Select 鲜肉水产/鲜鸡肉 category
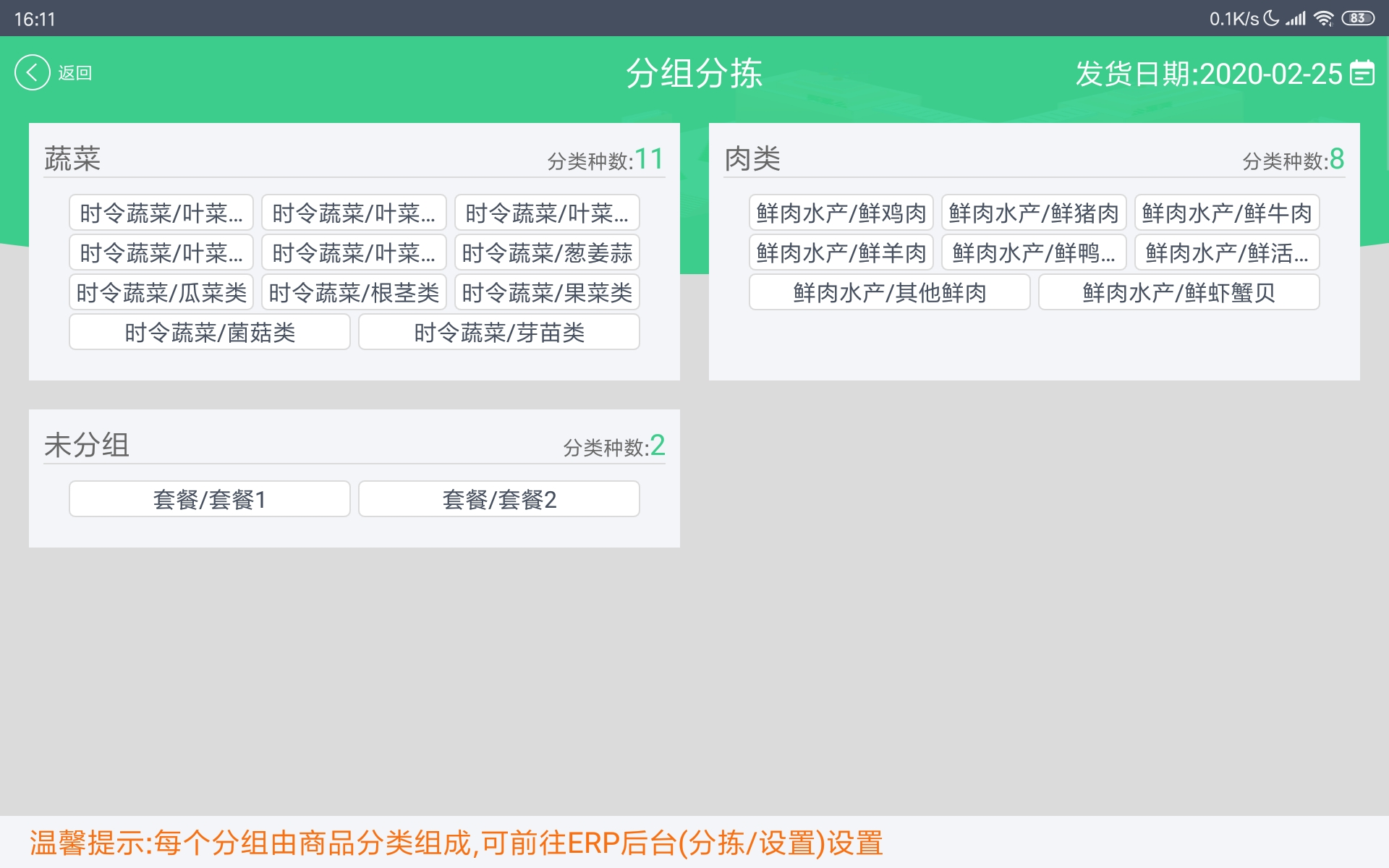This screenshot has width=1389, height=868. click(841, 213)
